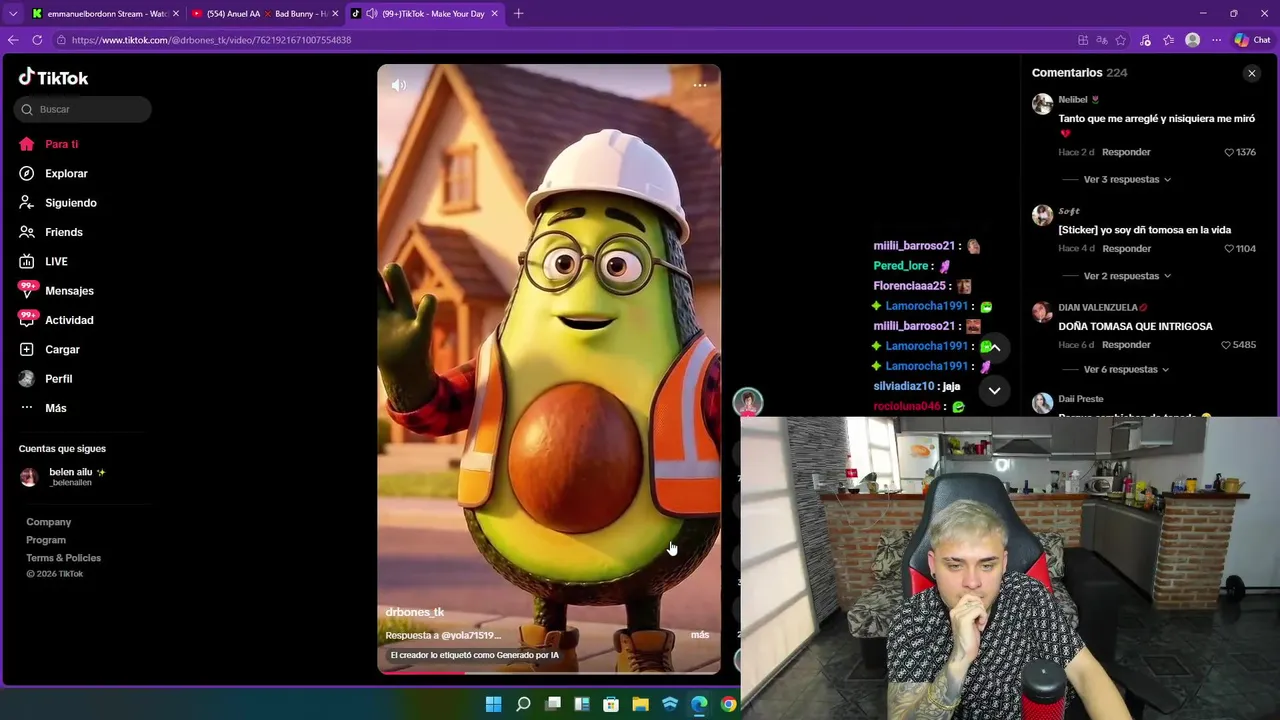Add this page to favorites
Screen dimensions: 1280x720
pyautogui.click(x=1121, y=40)
